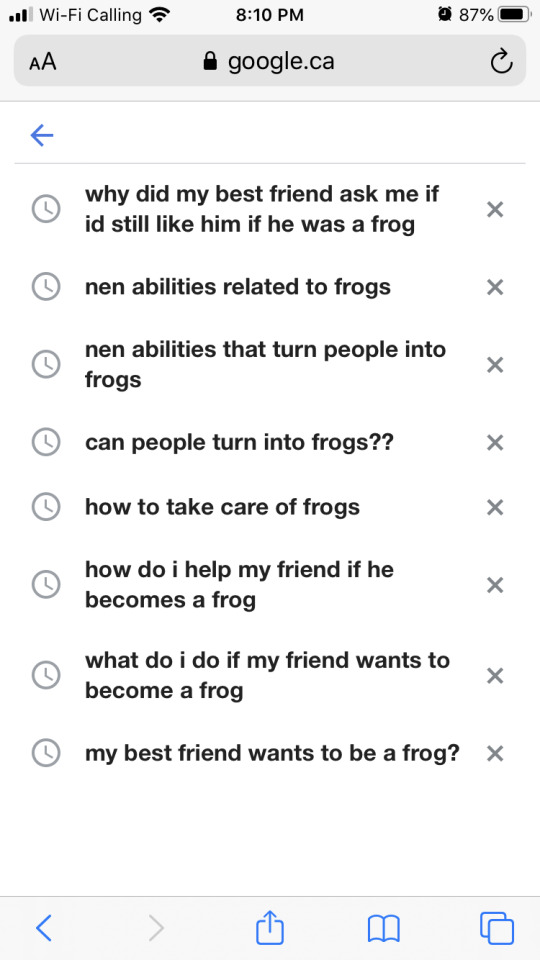Open the Safari bookmarks book icon
Viewport: 540px width, 960px height.
point(383,929)
